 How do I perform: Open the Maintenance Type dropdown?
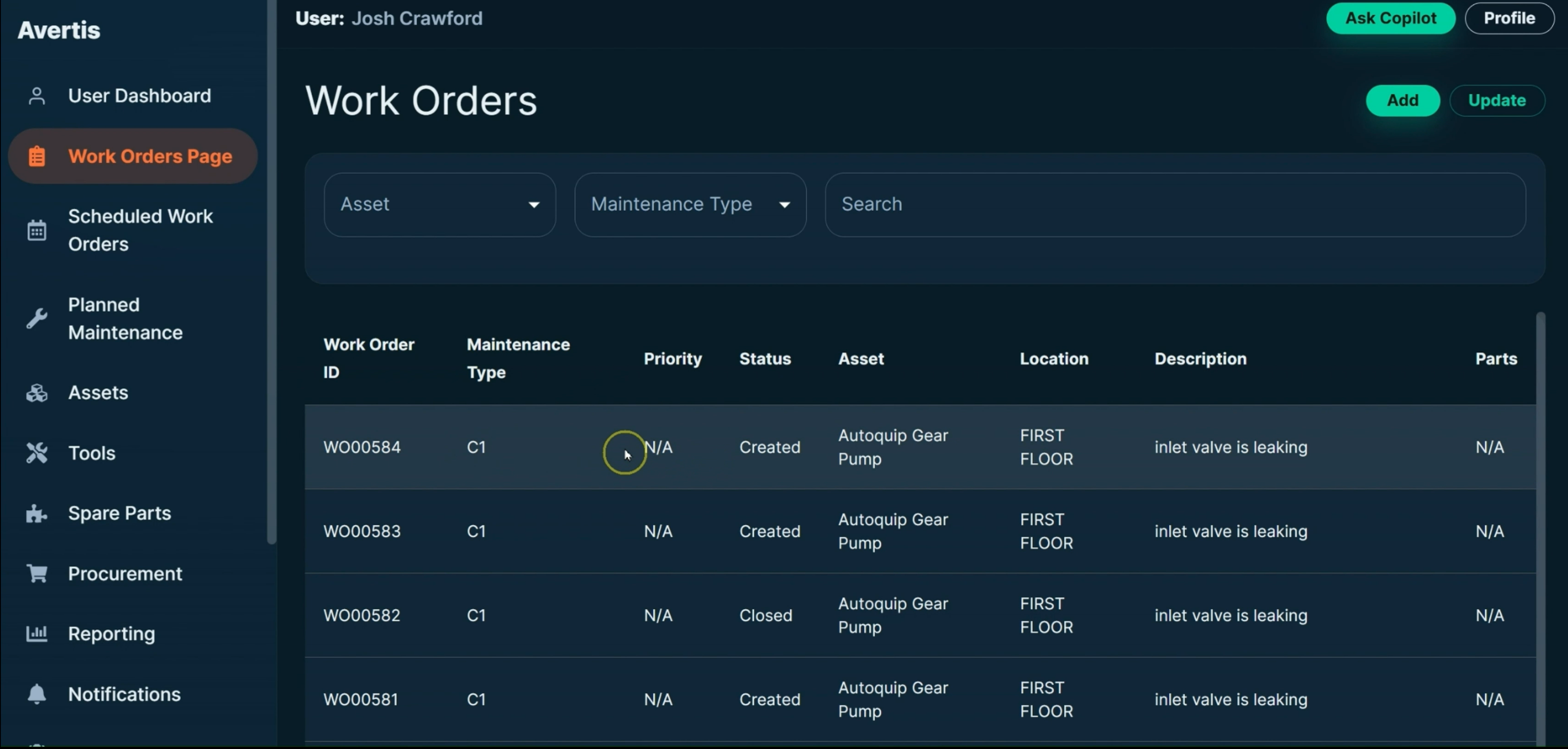pos(689,204)
